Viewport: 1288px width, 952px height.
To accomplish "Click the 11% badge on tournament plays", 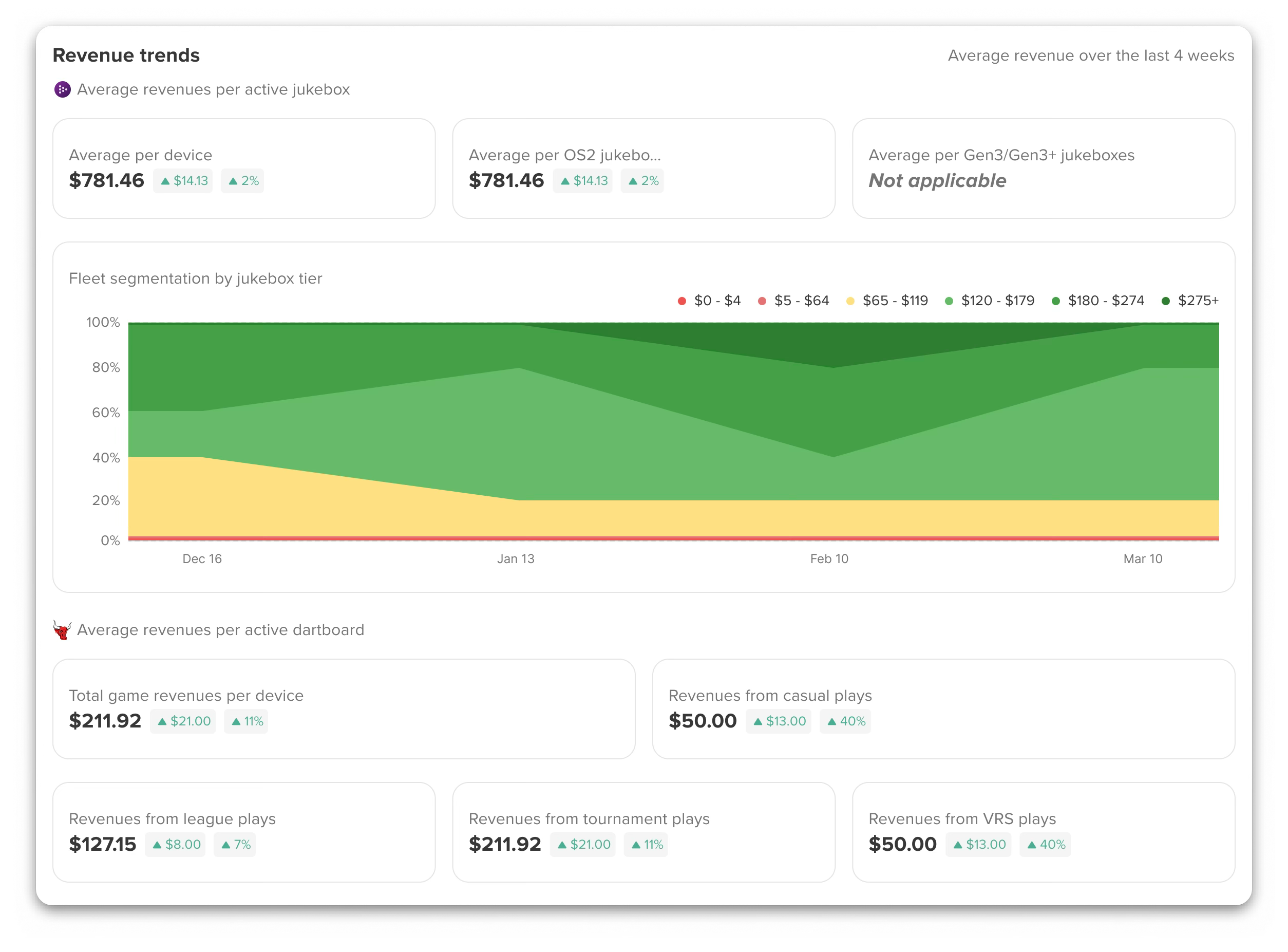I will point(646,845).
